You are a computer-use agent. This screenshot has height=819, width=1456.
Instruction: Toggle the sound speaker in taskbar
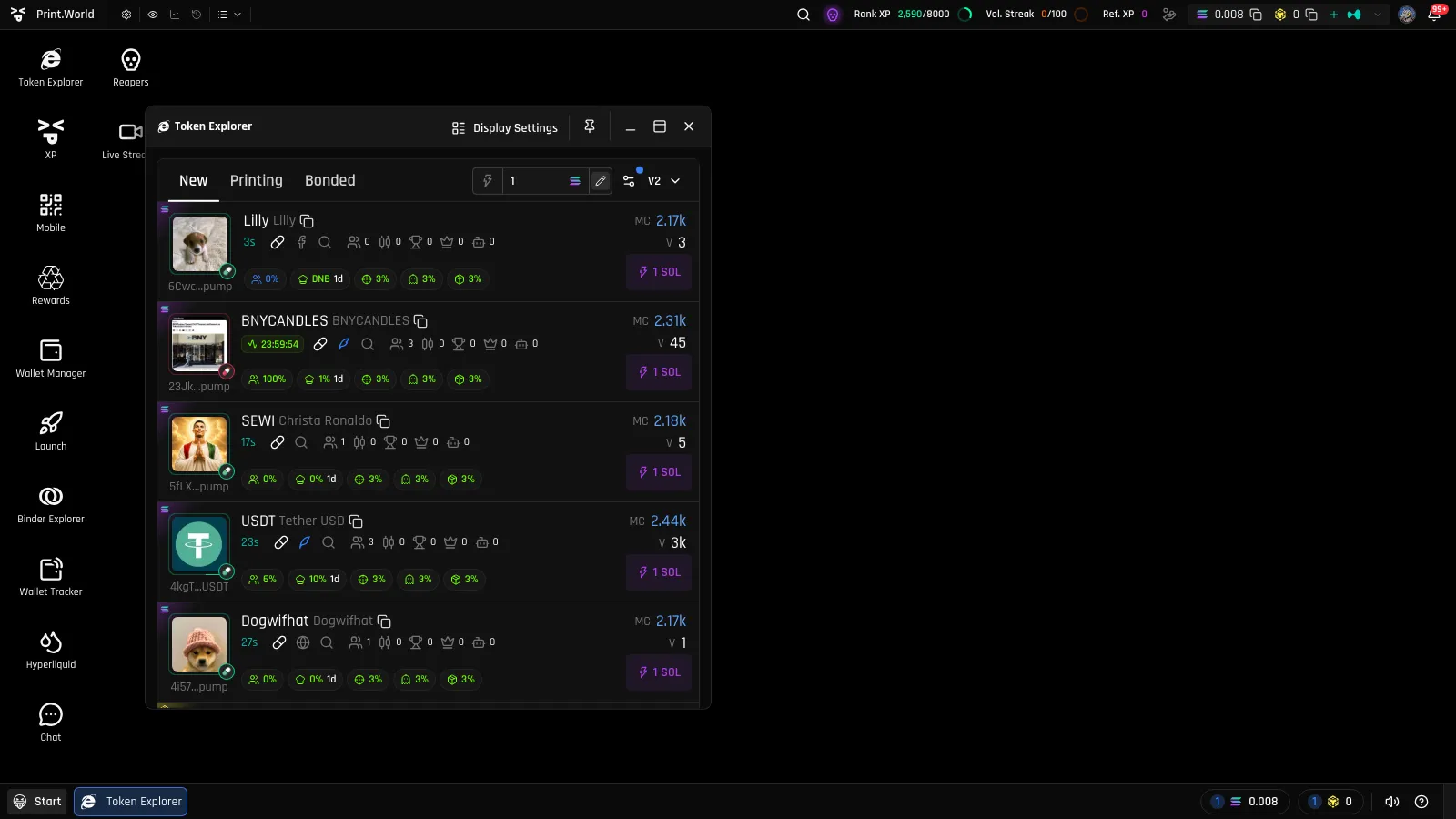pos(1392,802)
